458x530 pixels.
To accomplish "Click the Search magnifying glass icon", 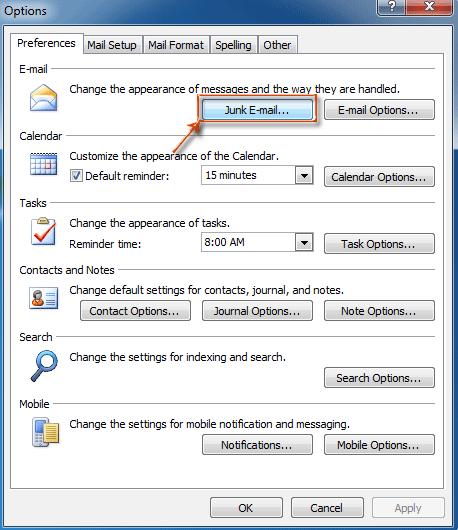I will (x=44, y=366).
